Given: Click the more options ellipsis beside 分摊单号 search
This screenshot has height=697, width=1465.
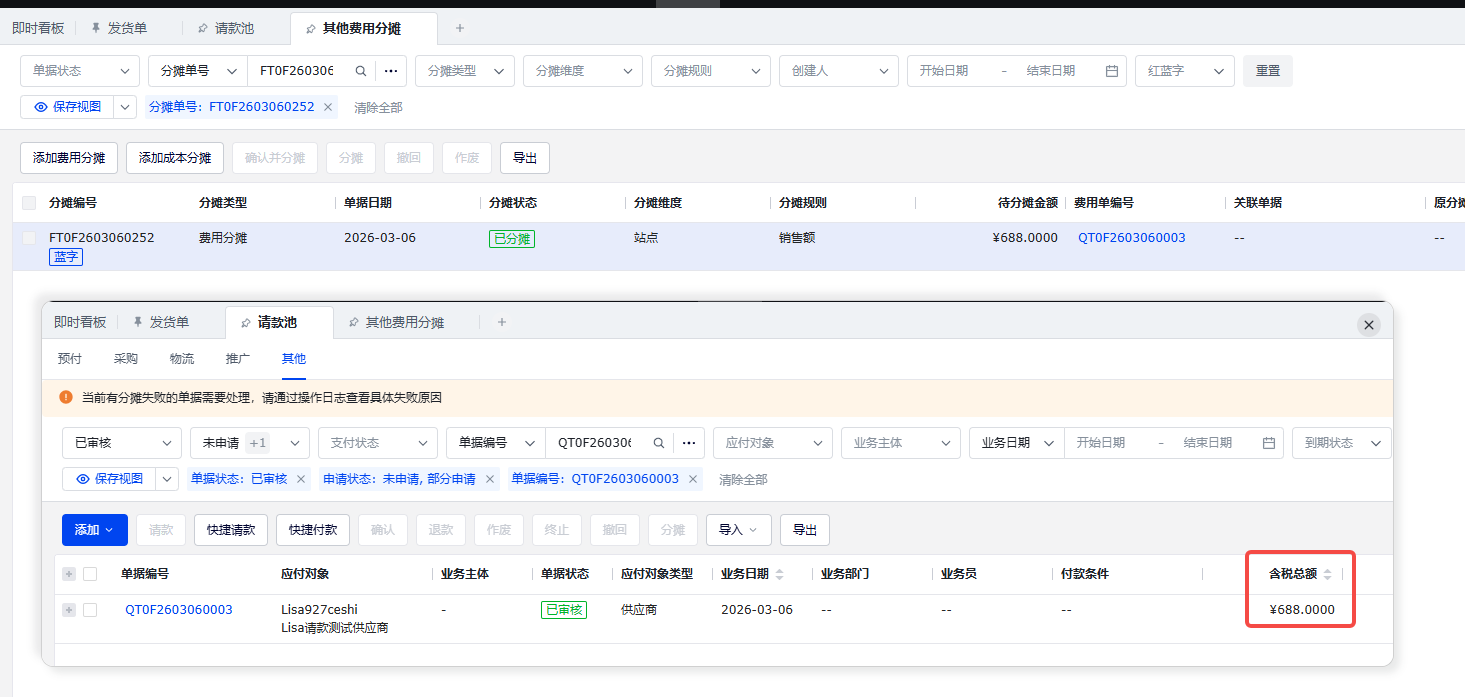Looking at the screenshot, I should (x=391, y=71).
